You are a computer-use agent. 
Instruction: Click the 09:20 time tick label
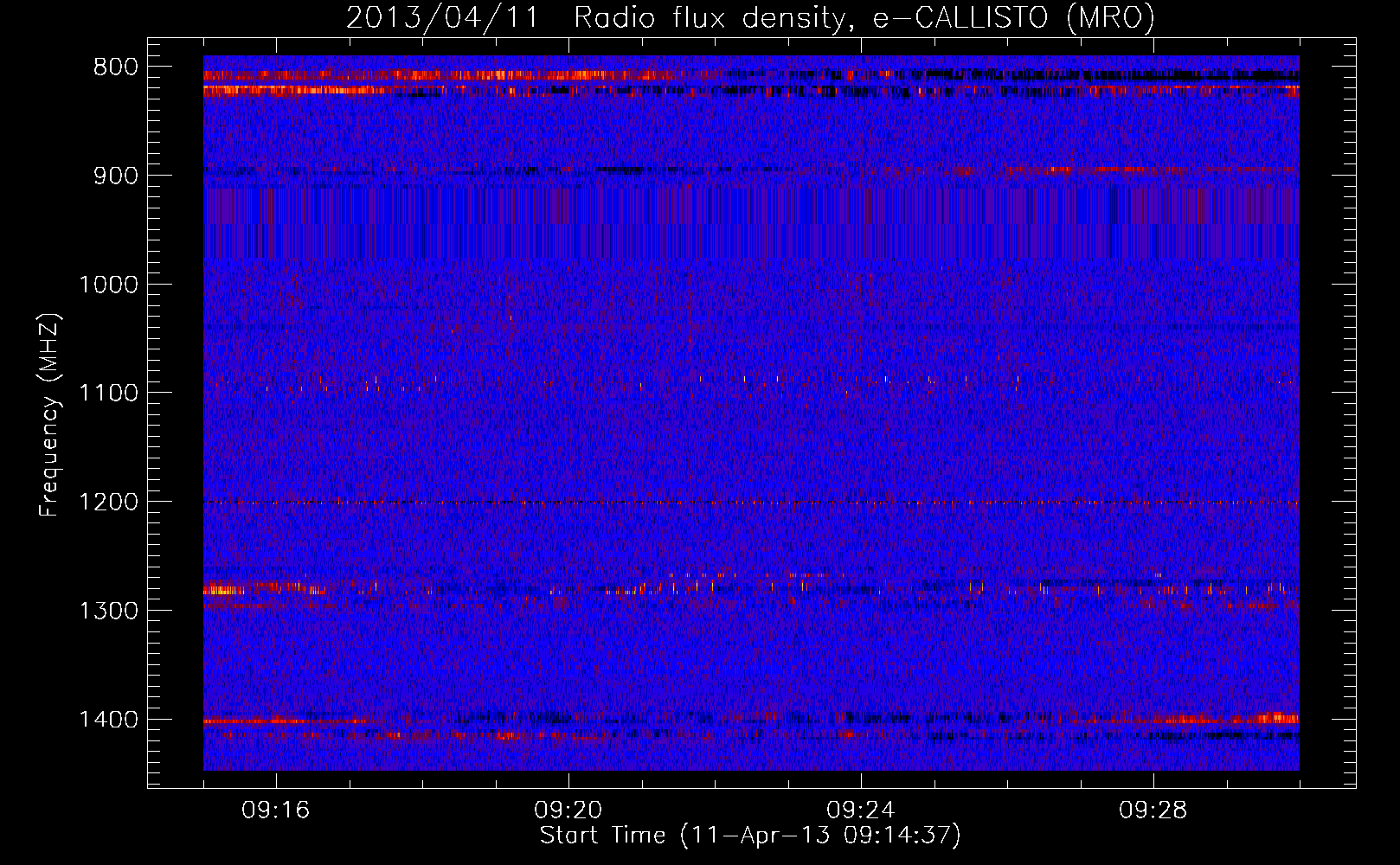568,811
